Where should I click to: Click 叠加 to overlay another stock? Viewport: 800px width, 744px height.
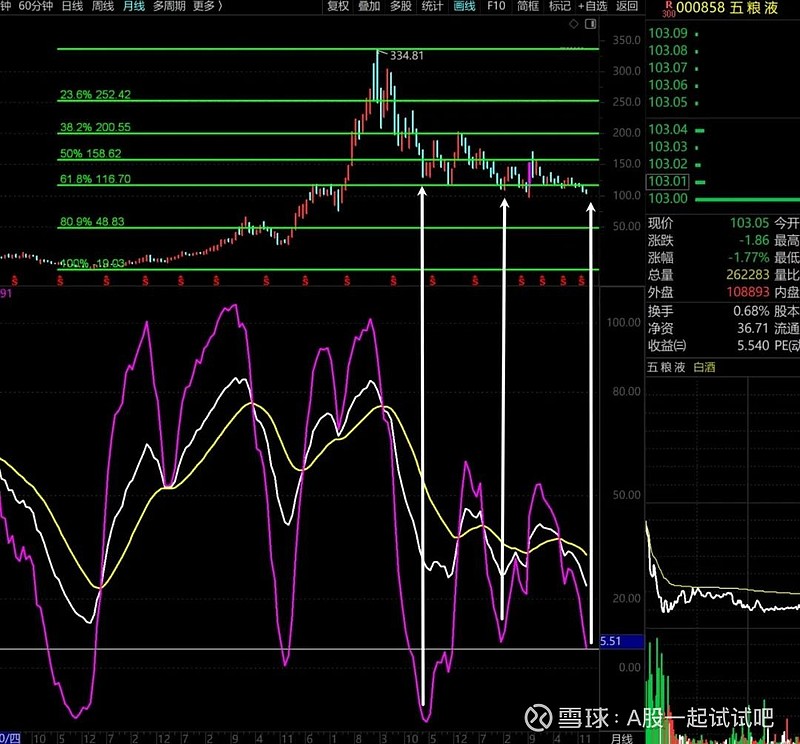pyautogui.click(x=369, y=6)
